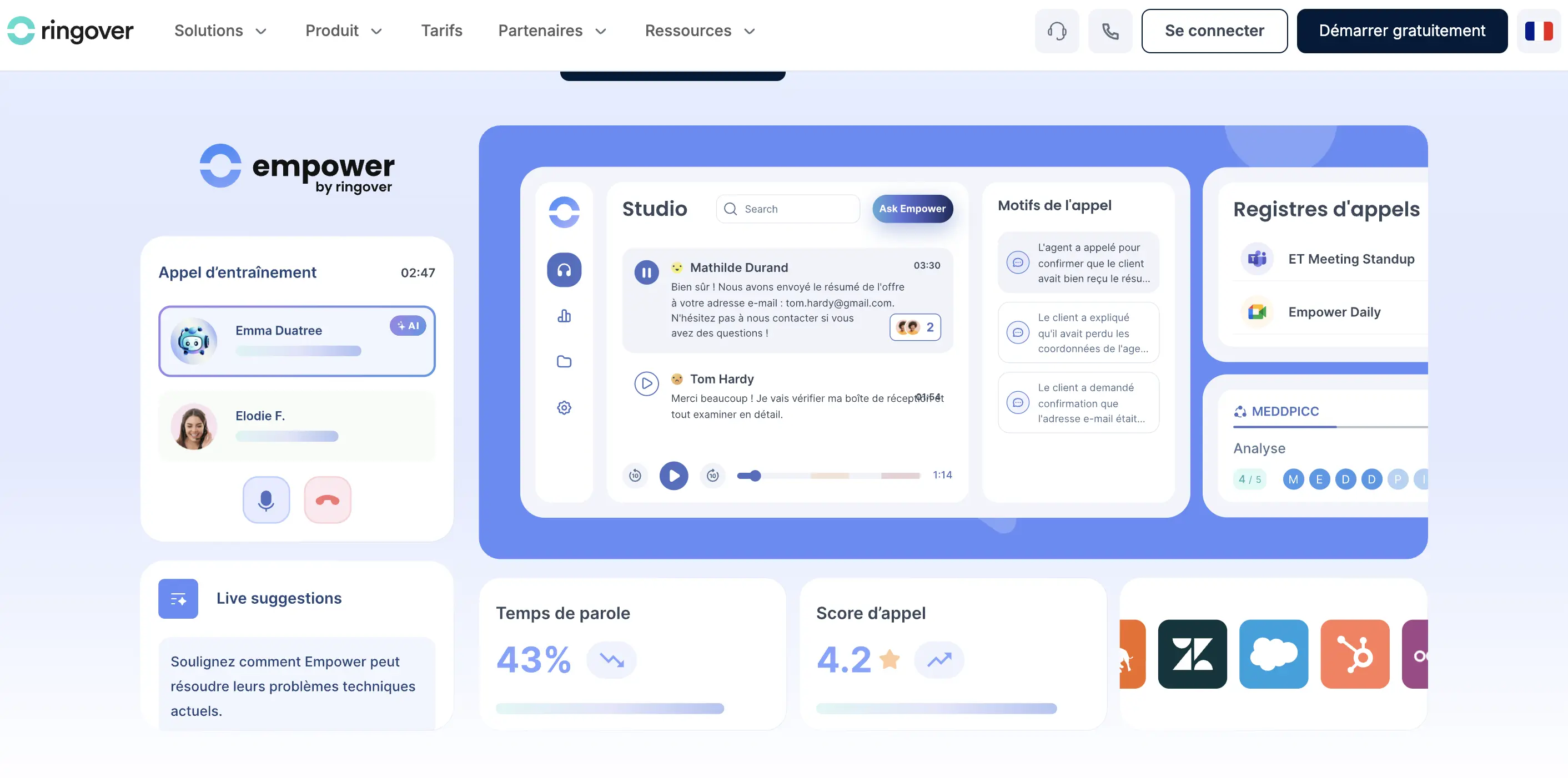Viewport: 1568px width, 778px height.
Task: Expand the Produit dropdown menu
Action: [x=344, y=31]
